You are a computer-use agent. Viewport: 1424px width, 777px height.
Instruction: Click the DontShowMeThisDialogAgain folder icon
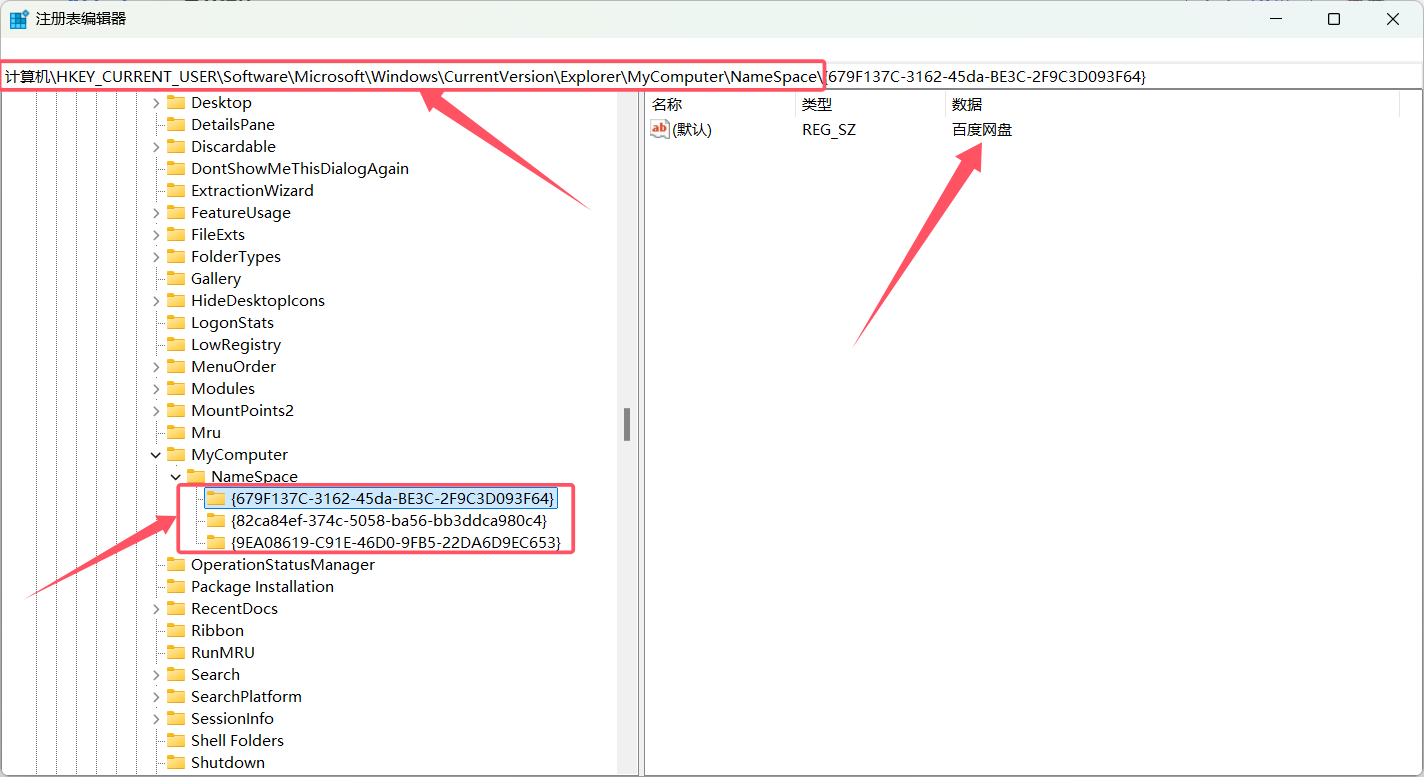point(176,169)
